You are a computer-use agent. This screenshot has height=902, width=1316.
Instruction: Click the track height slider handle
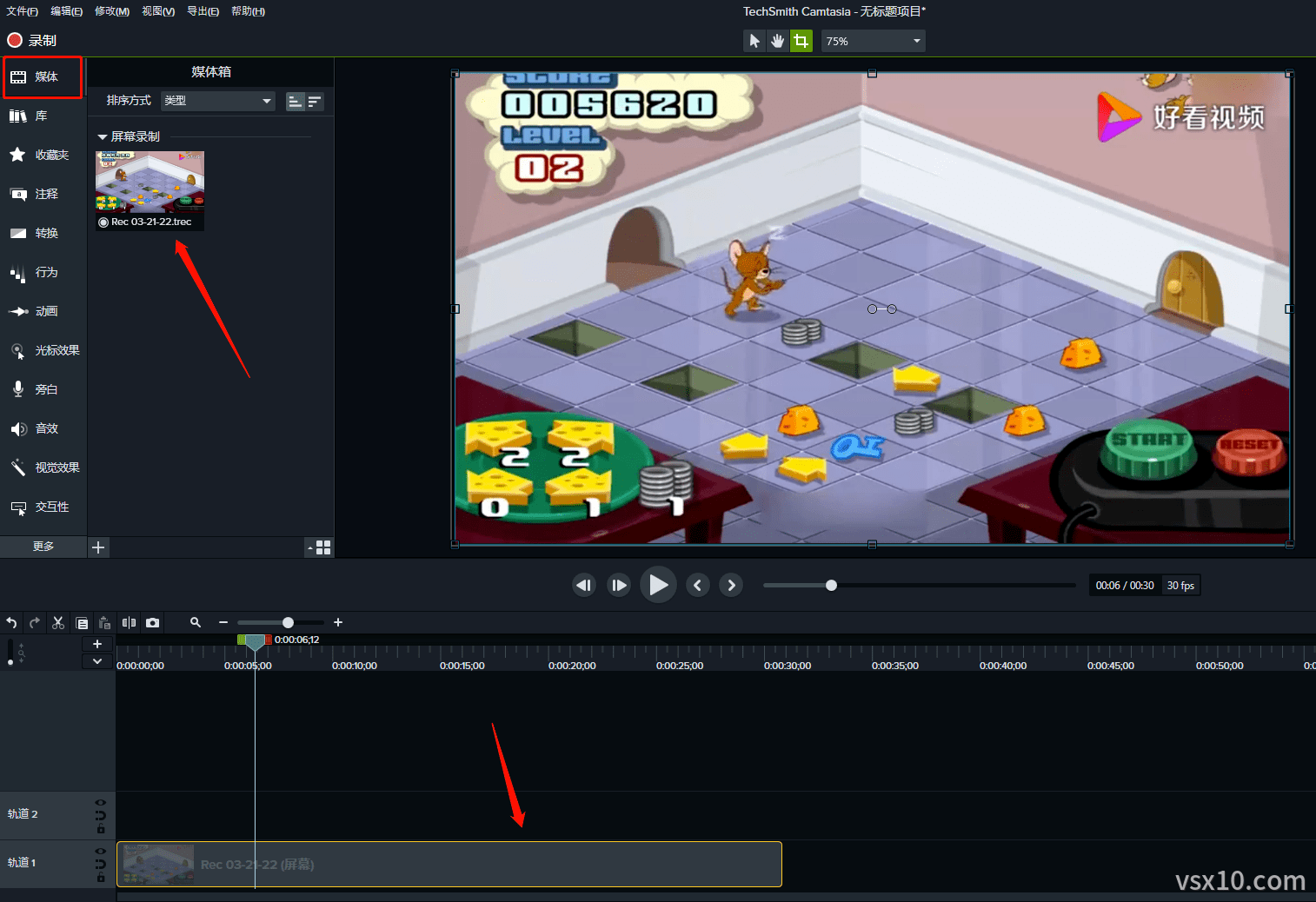click(10, 662)
